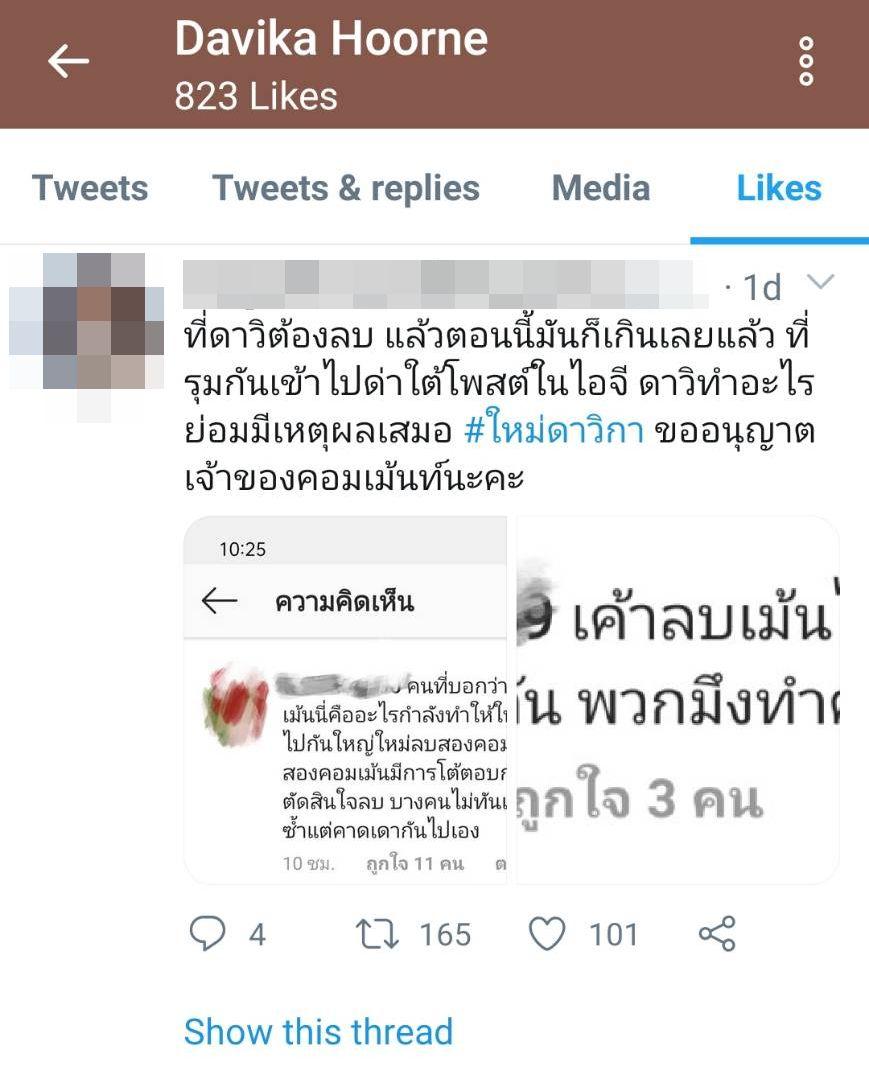This screenshot has width=869, height=1067.
Task: Open the #ใหม่ดาวิกา hashtag link
Action: (554, 431)
